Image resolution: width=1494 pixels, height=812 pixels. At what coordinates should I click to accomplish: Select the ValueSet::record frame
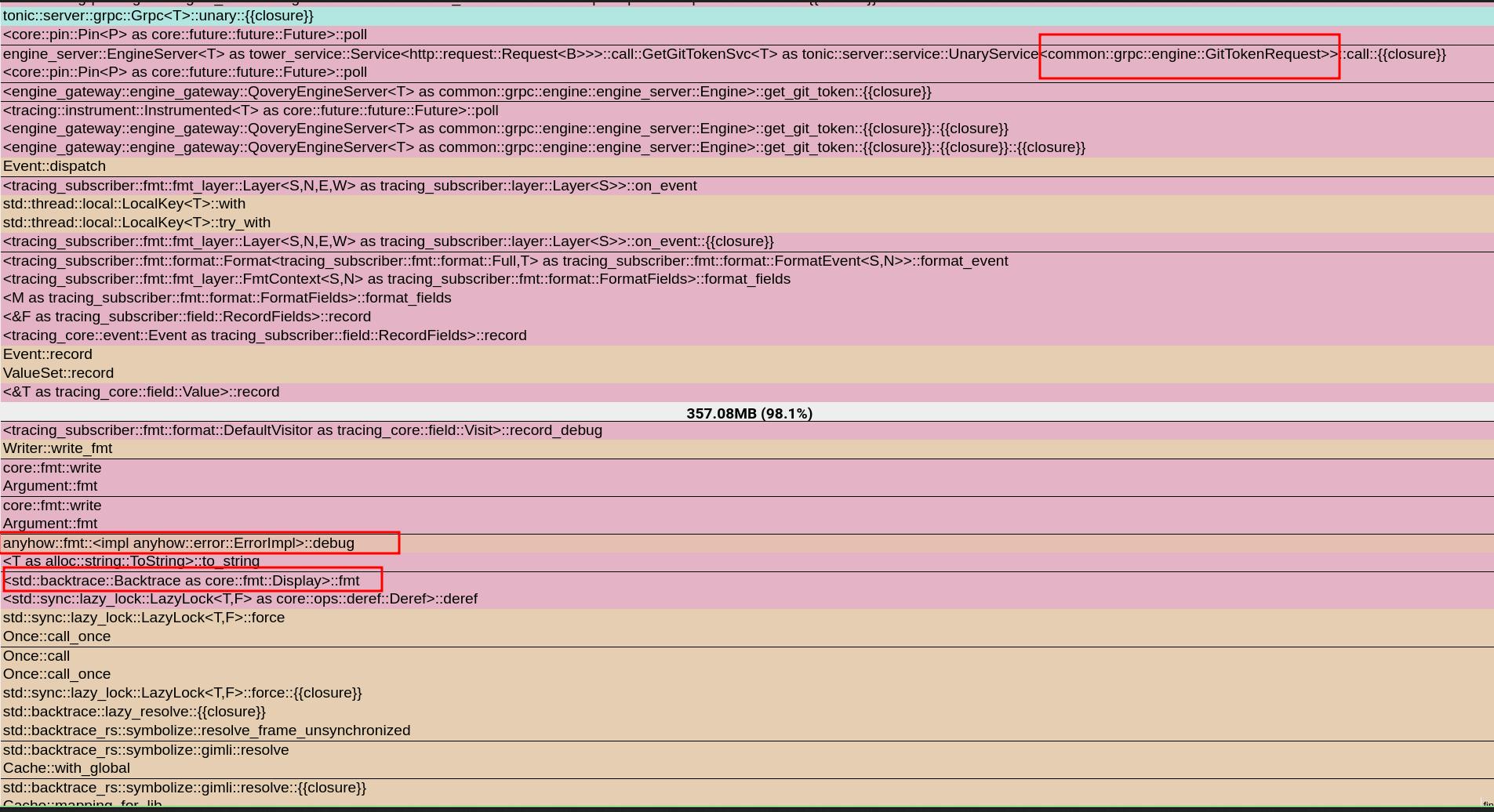coord(747,373)
